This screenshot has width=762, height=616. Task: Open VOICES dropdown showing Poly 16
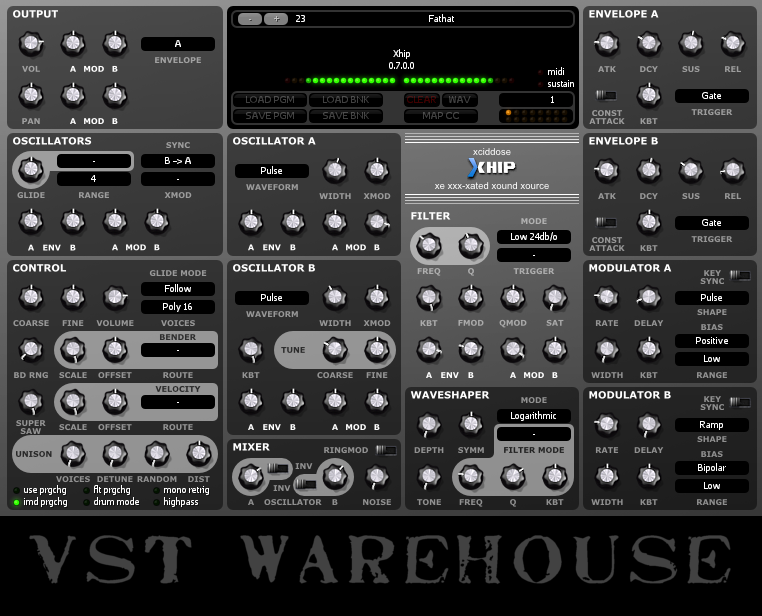coord(178,307)
